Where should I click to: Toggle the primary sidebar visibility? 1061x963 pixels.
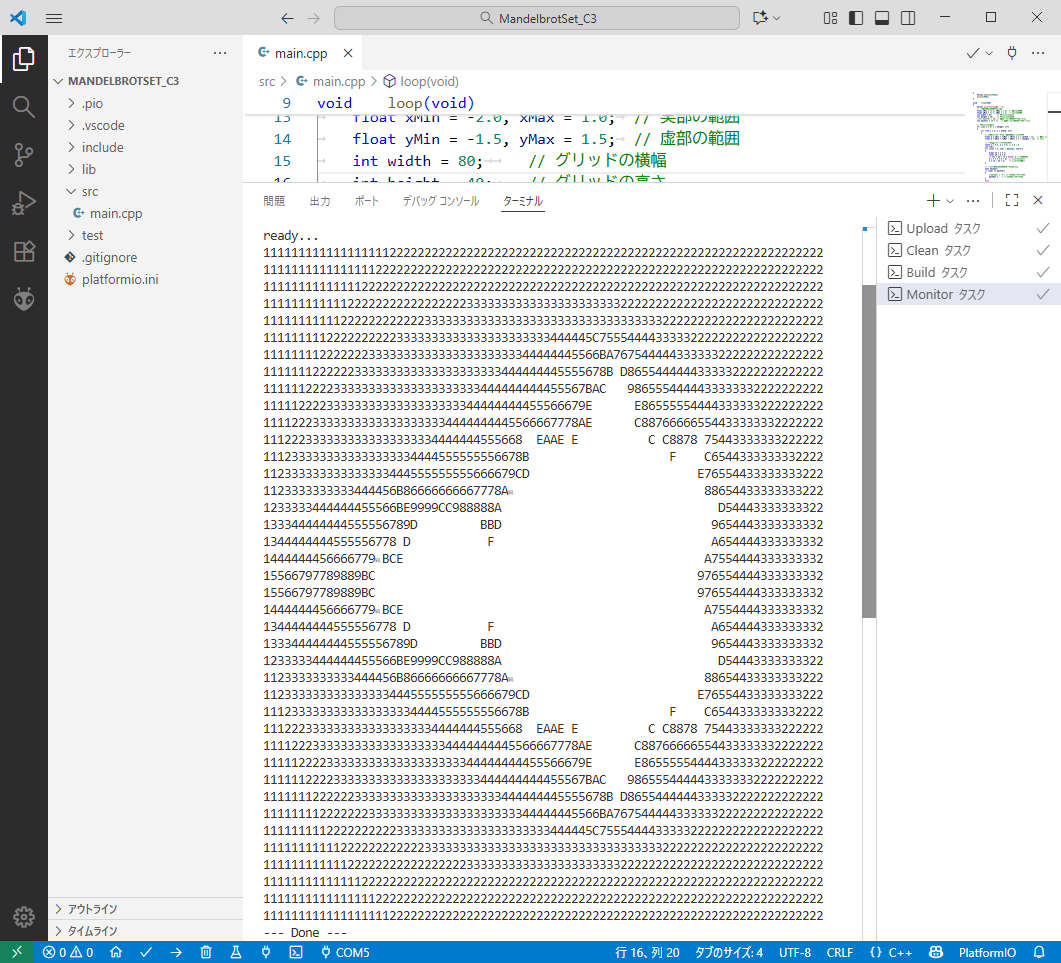click(x=856, y=18)
